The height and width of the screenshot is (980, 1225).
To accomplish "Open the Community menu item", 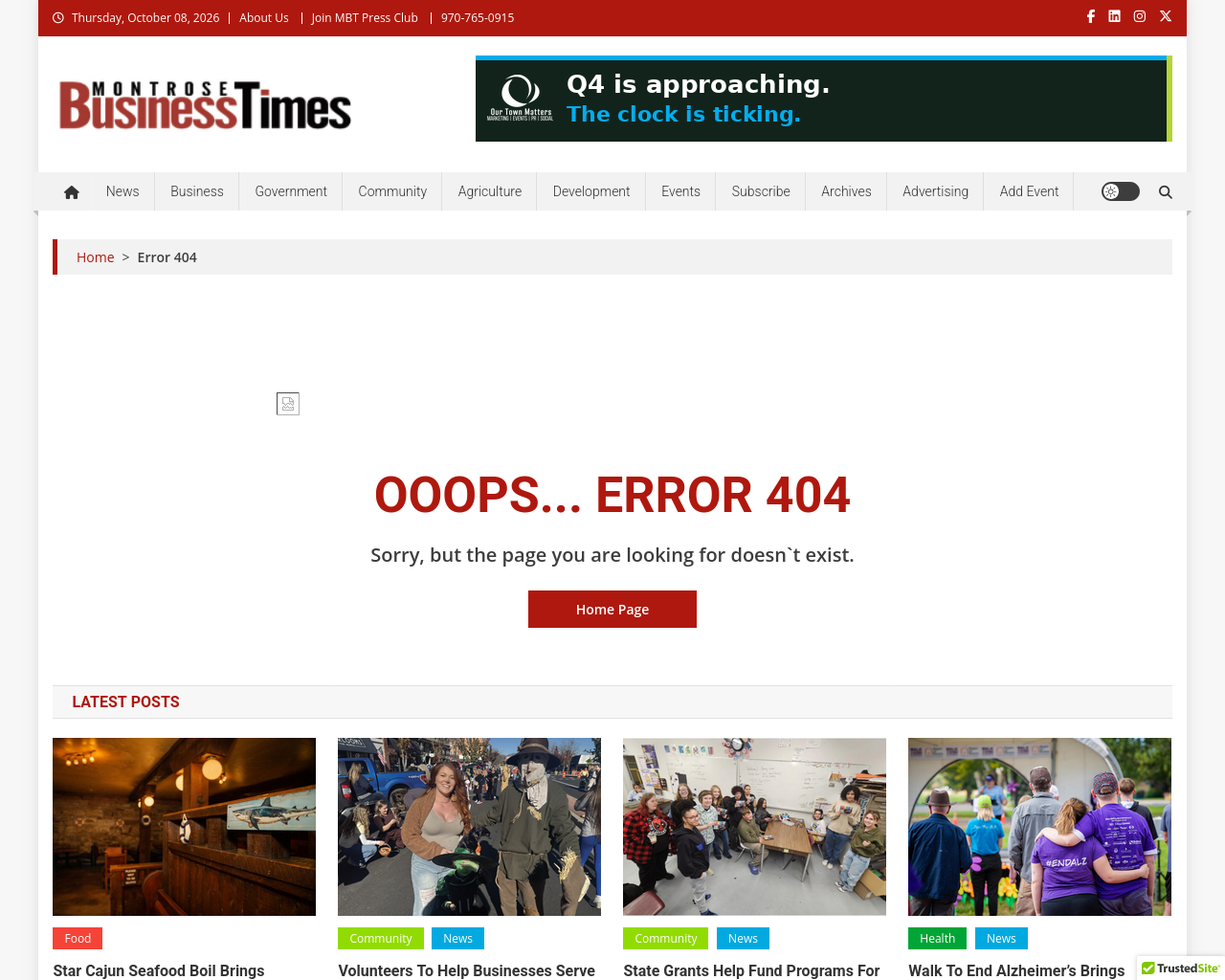I will tap(392, 191).
